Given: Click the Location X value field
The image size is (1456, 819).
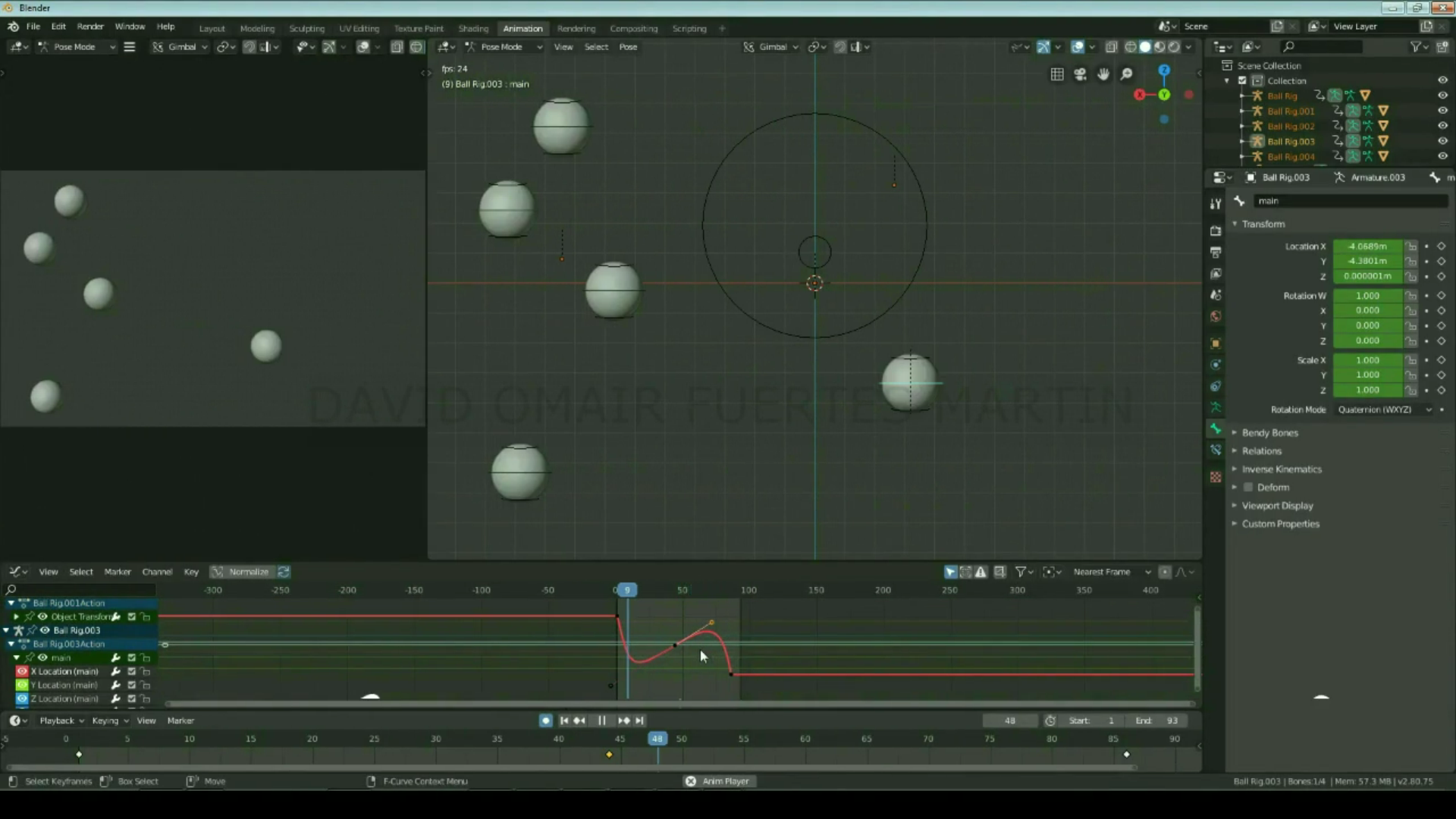Looking at the screenshot, I should pos(1367,246).
